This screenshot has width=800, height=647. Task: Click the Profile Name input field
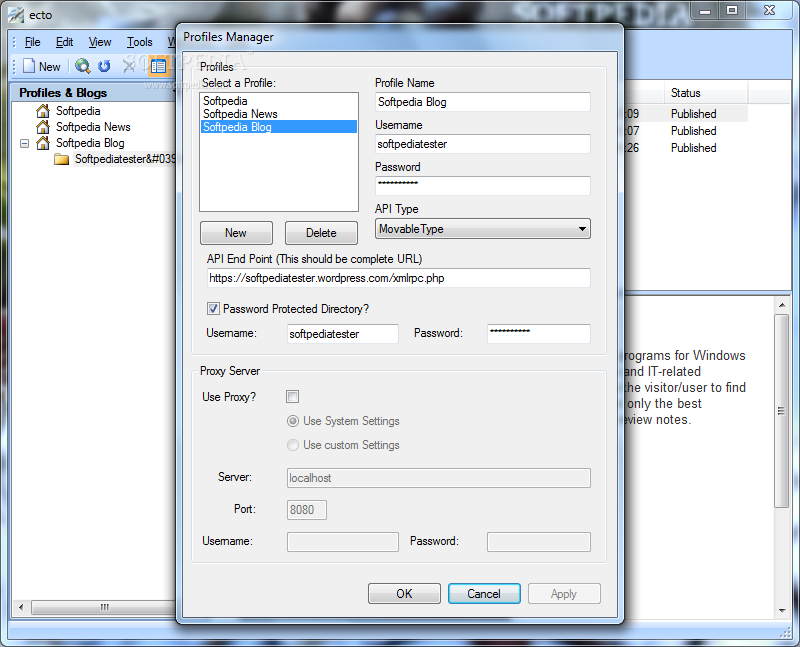coord(483,102)
